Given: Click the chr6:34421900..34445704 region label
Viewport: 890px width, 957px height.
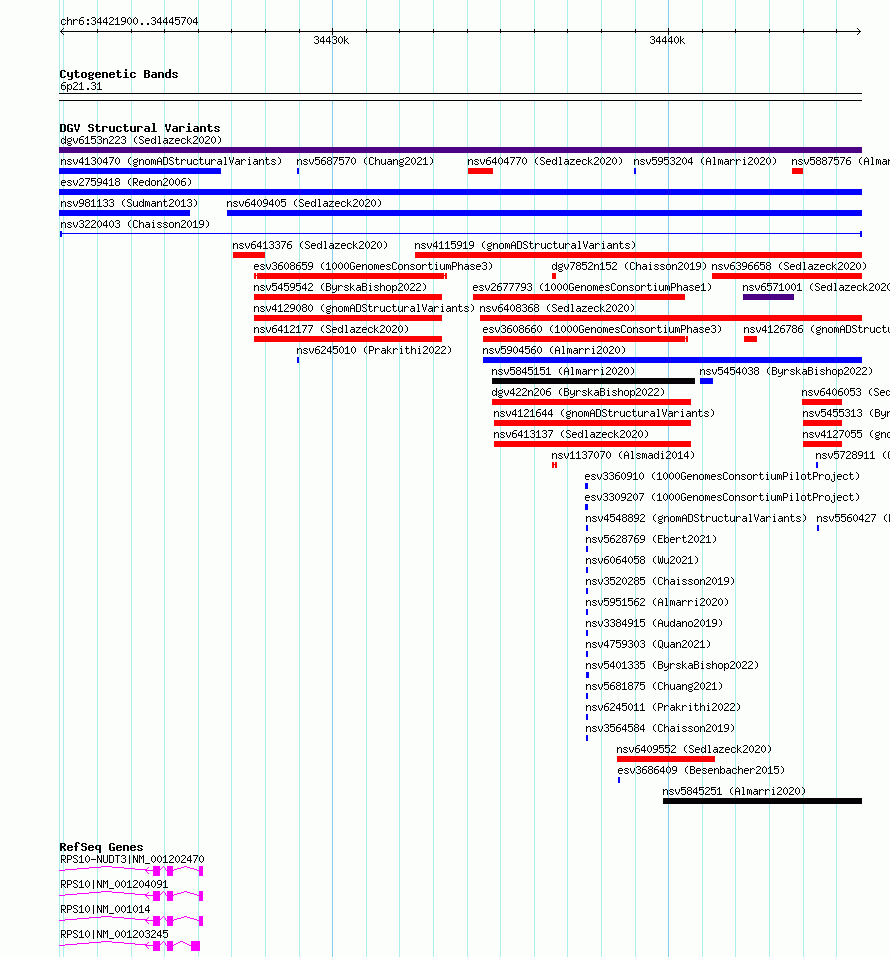Looking at the screenshot, I should (x=129, y=21).
